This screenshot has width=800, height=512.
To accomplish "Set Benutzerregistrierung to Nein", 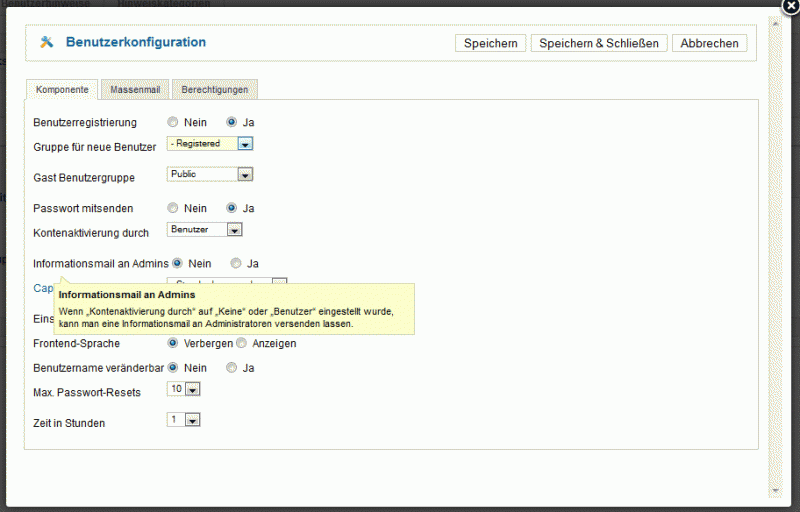I will pos(173,122).
